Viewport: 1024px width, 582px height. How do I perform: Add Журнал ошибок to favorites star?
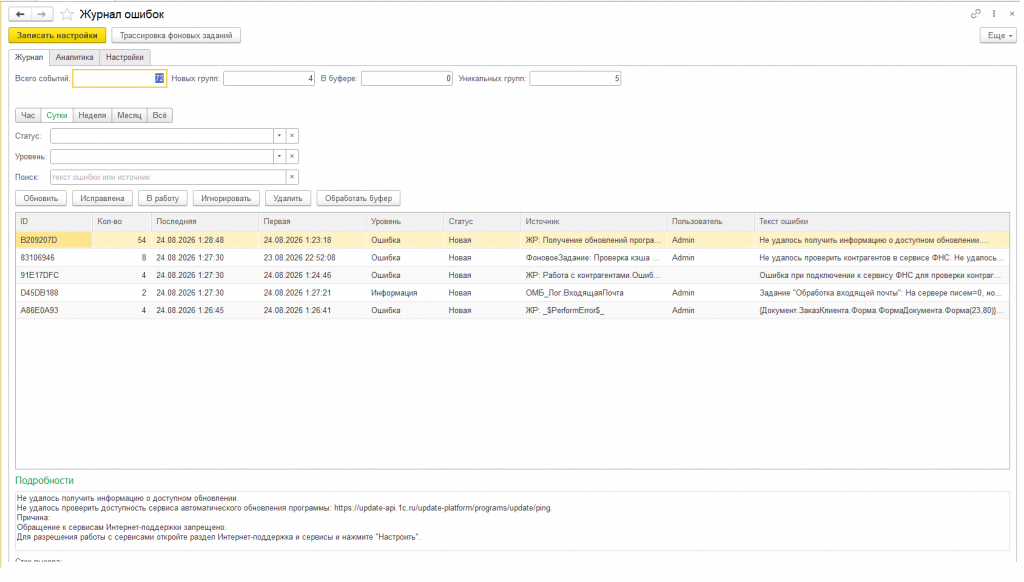pyautogui.click(x=67, y=14)
